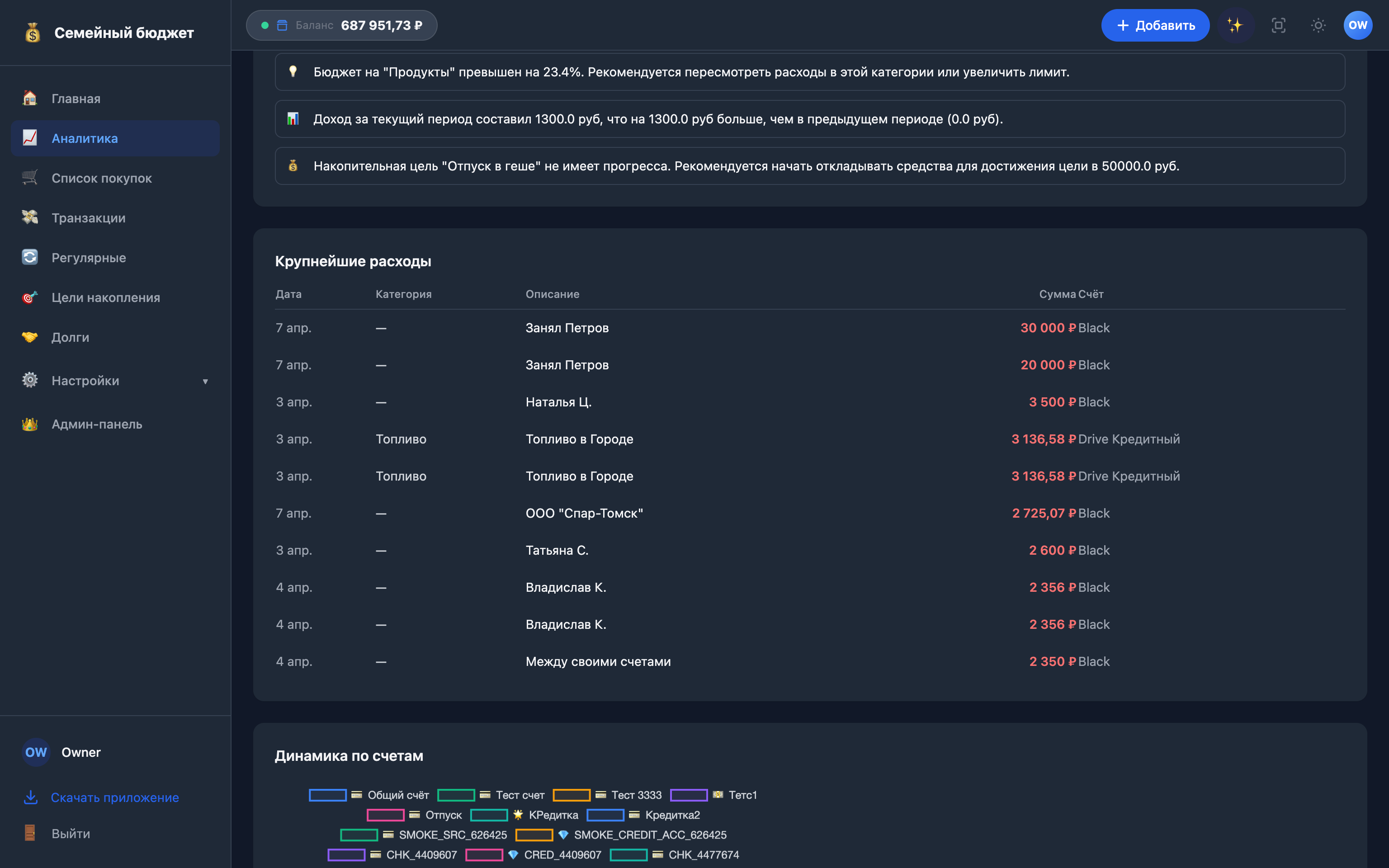
Task: Click the 20 000 ₽ amount cell
Action: [1048, 365]
